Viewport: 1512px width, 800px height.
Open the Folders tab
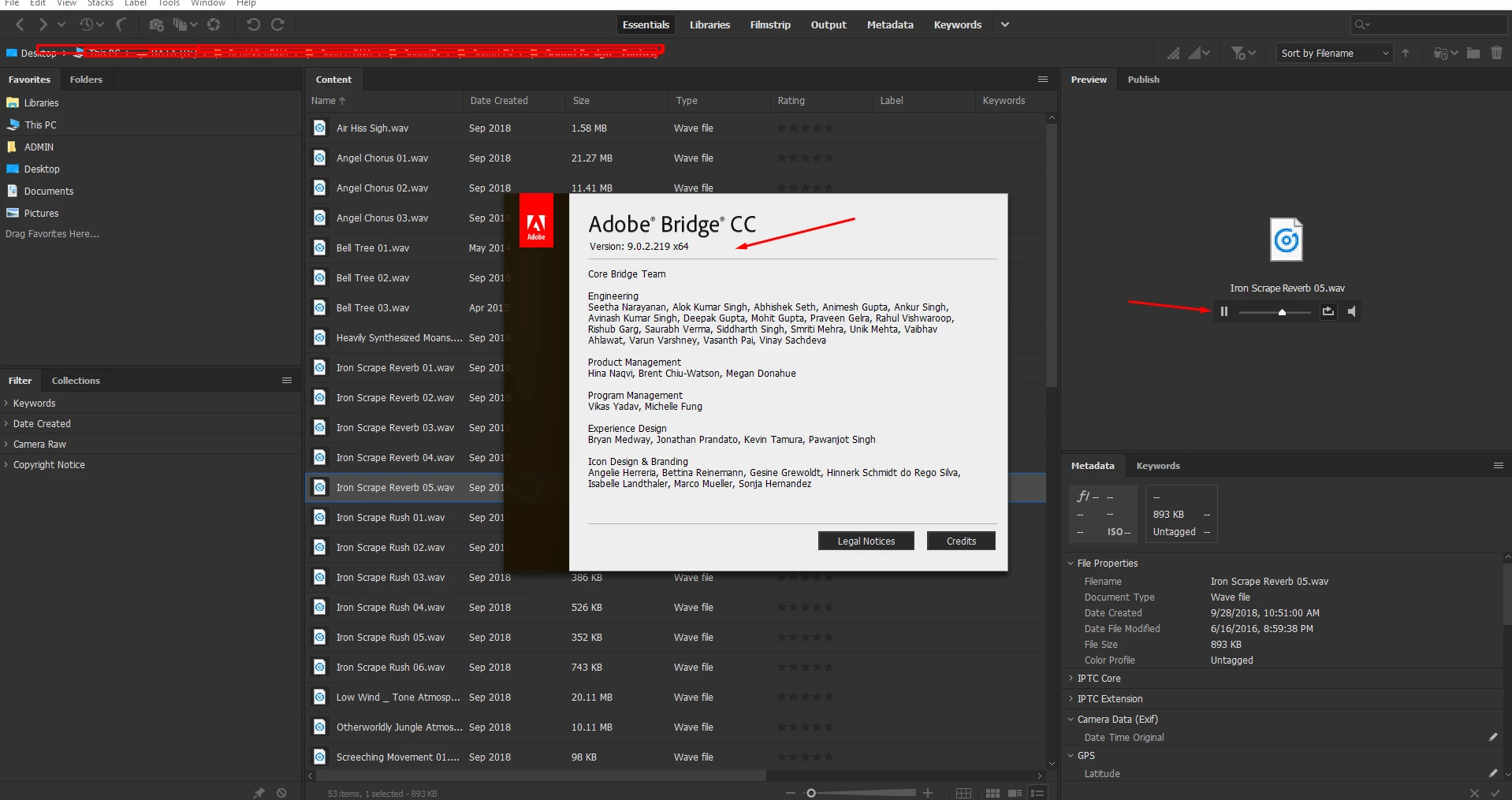pos(86,80)
